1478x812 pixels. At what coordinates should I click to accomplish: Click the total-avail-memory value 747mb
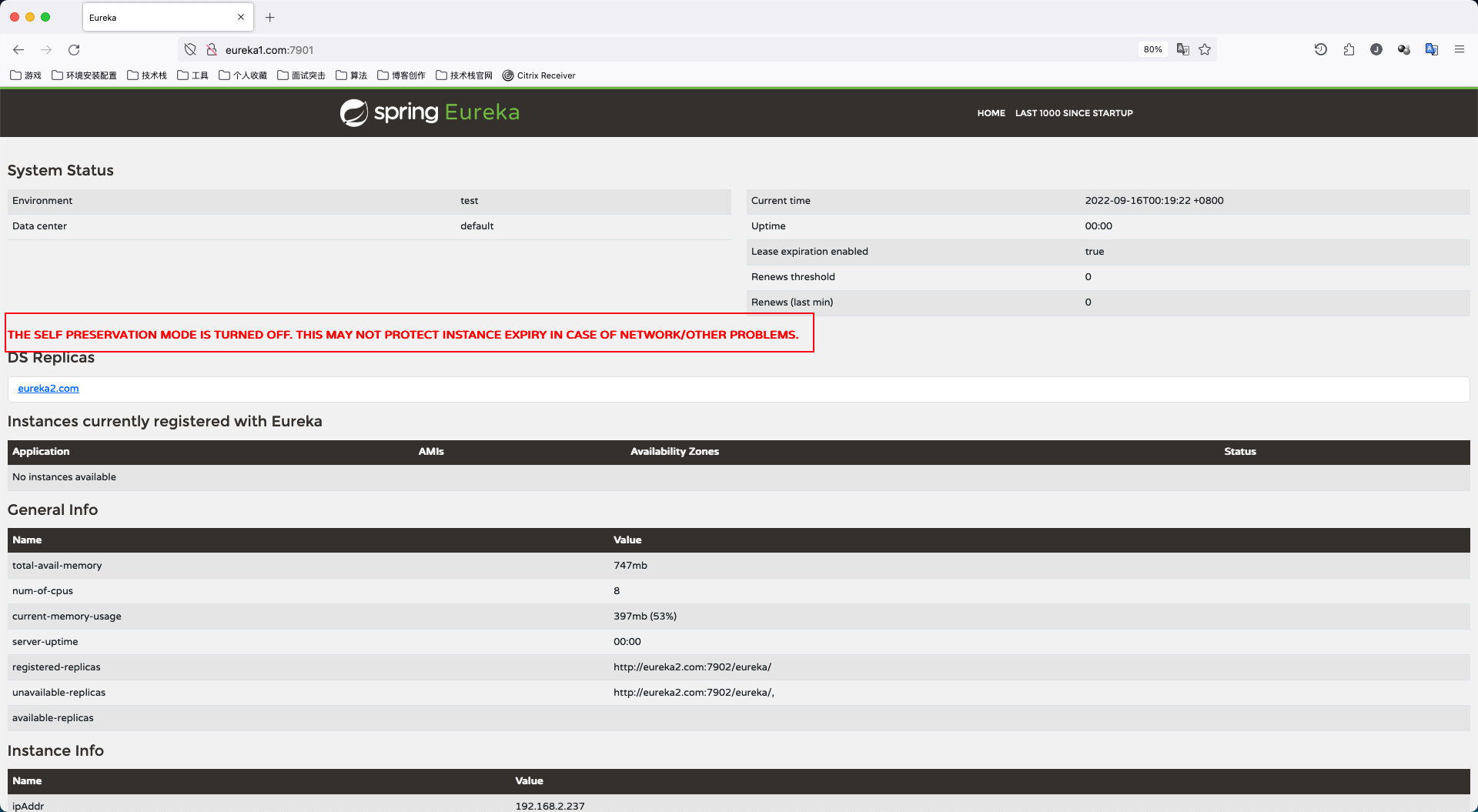(630, 566)
